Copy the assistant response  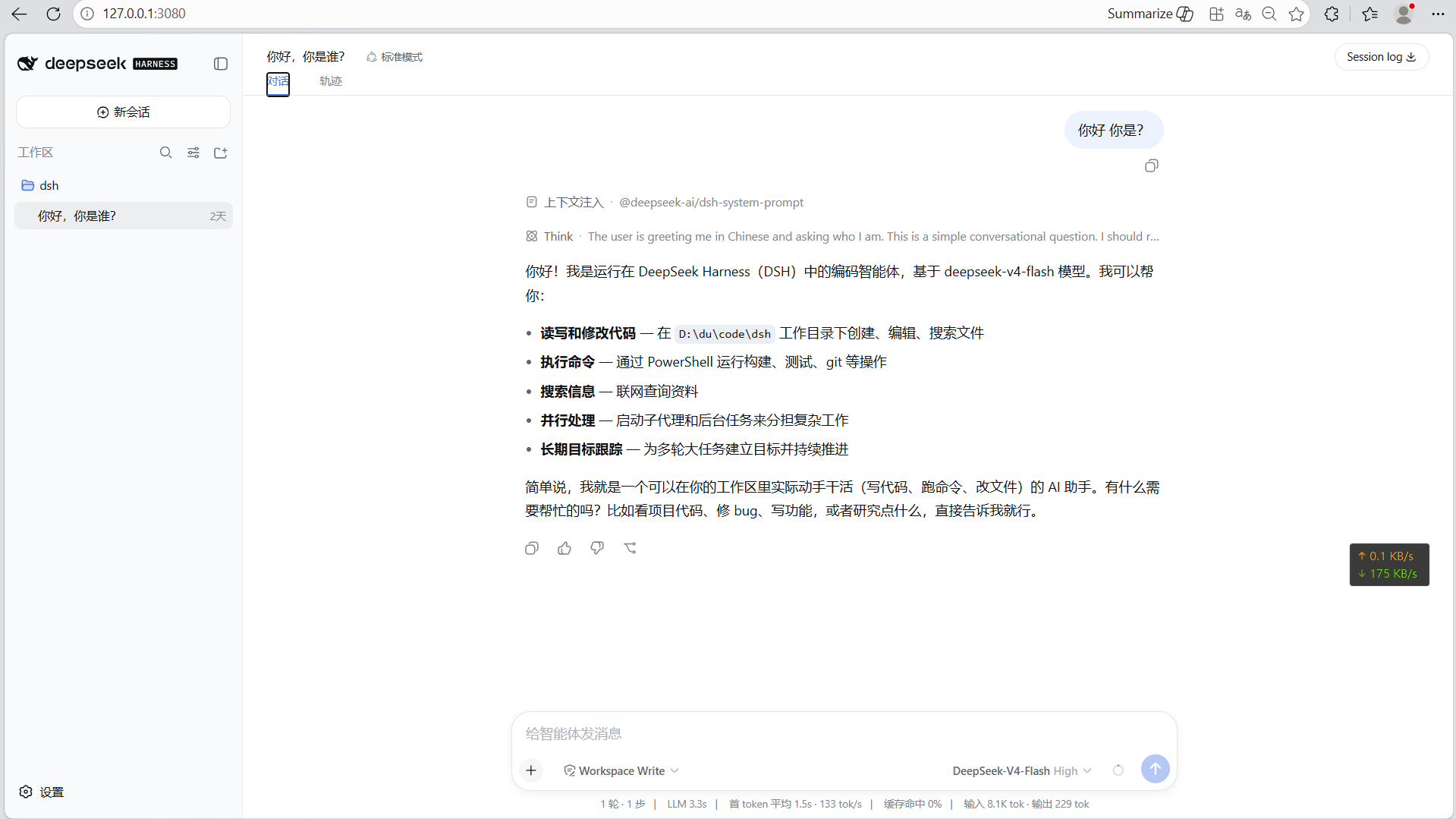click(x=532, y=548)
